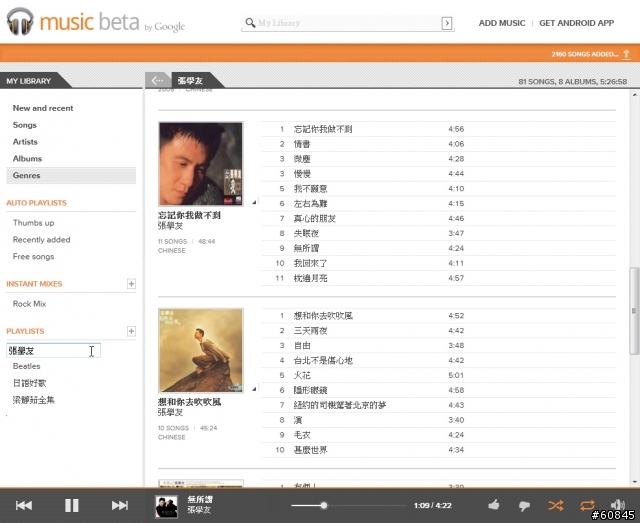Select track 5 火花
Screen dimensions: 640x523
click(438, 375)
